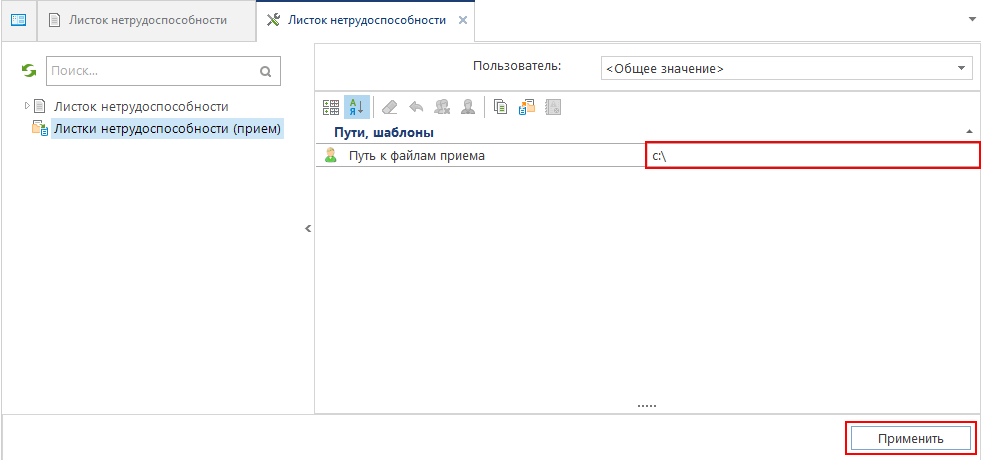
Task: Click the green refresh icon beside search
Action: tap(29, 71)
